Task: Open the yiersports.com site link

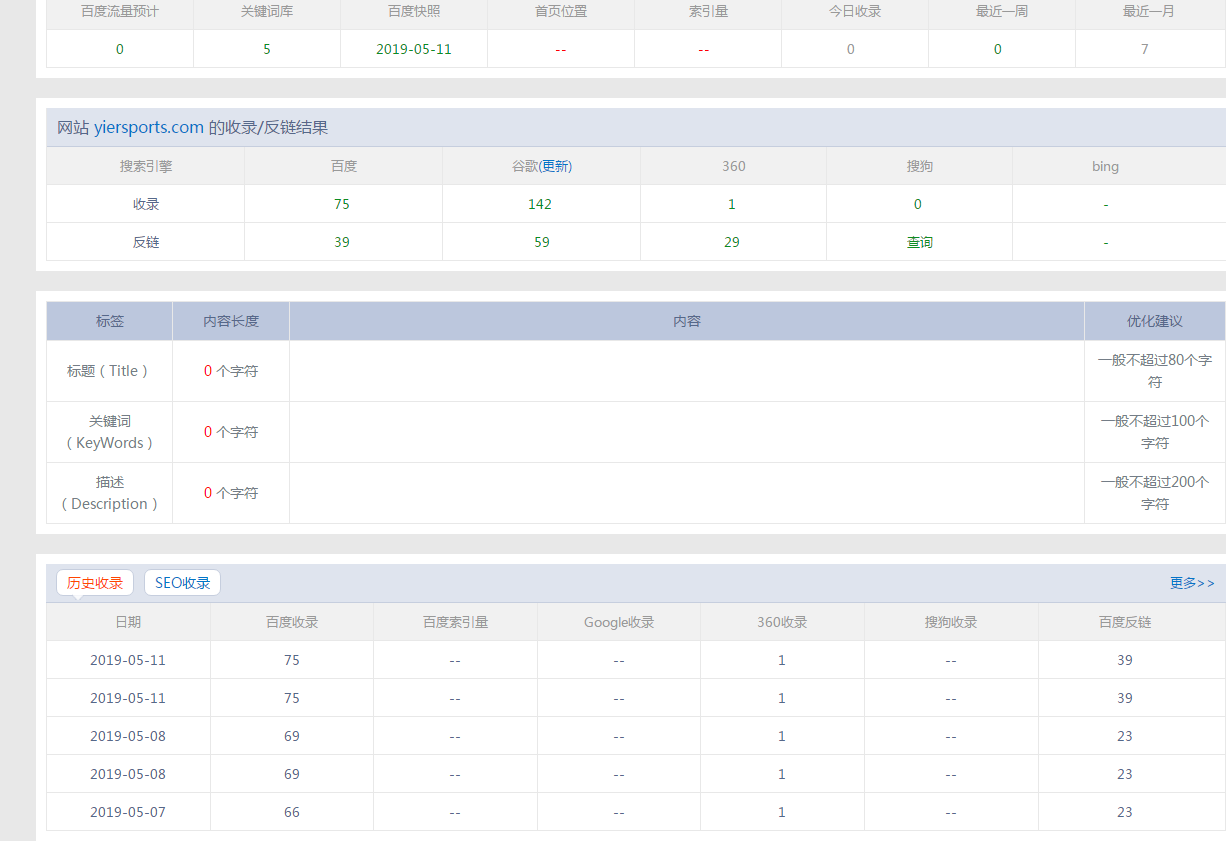Action: pyautogui.click(x=149, y=128)
